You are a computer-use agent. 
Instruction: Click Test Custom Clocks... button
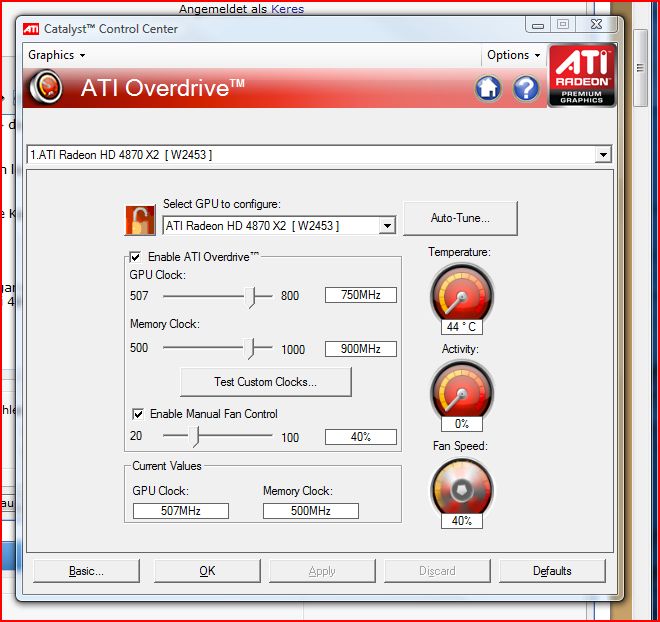pos(266,382)
